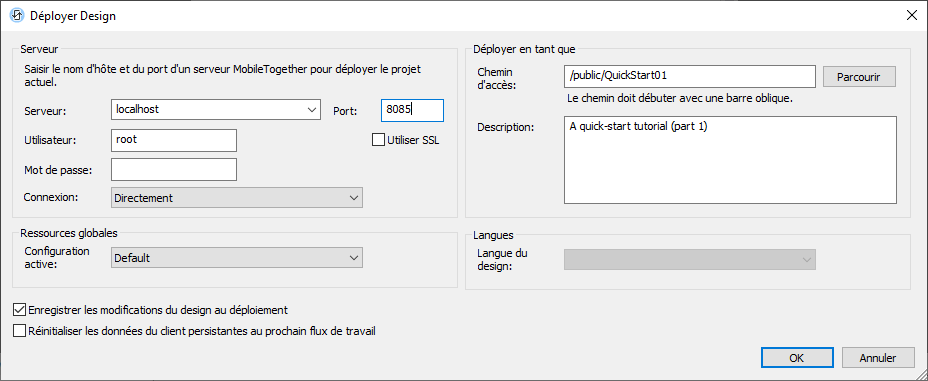Expand the Serveur combo box arrow
This screenshot has width=928, height=381.
(311, 109)
